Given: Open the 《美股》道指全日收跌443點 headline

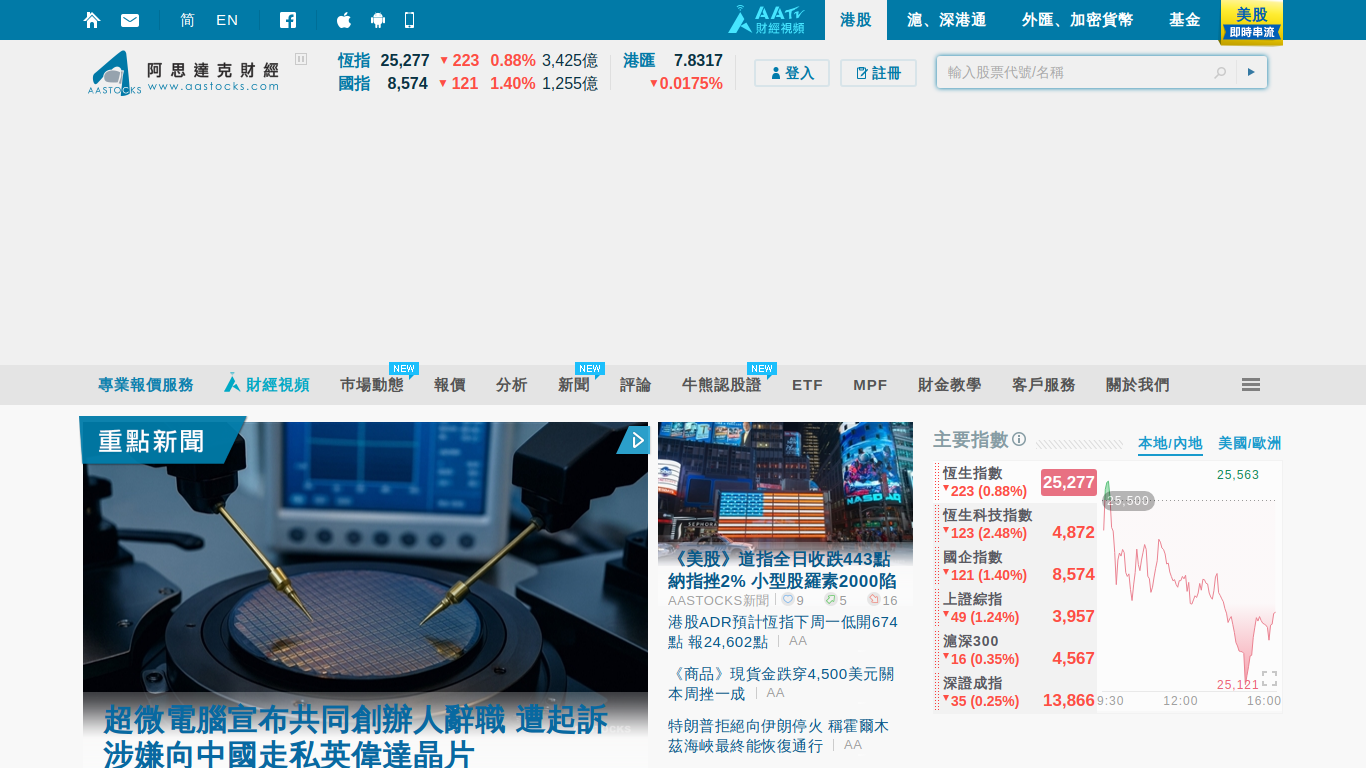Looking at the screenshot, I should [x=782, y=569].
